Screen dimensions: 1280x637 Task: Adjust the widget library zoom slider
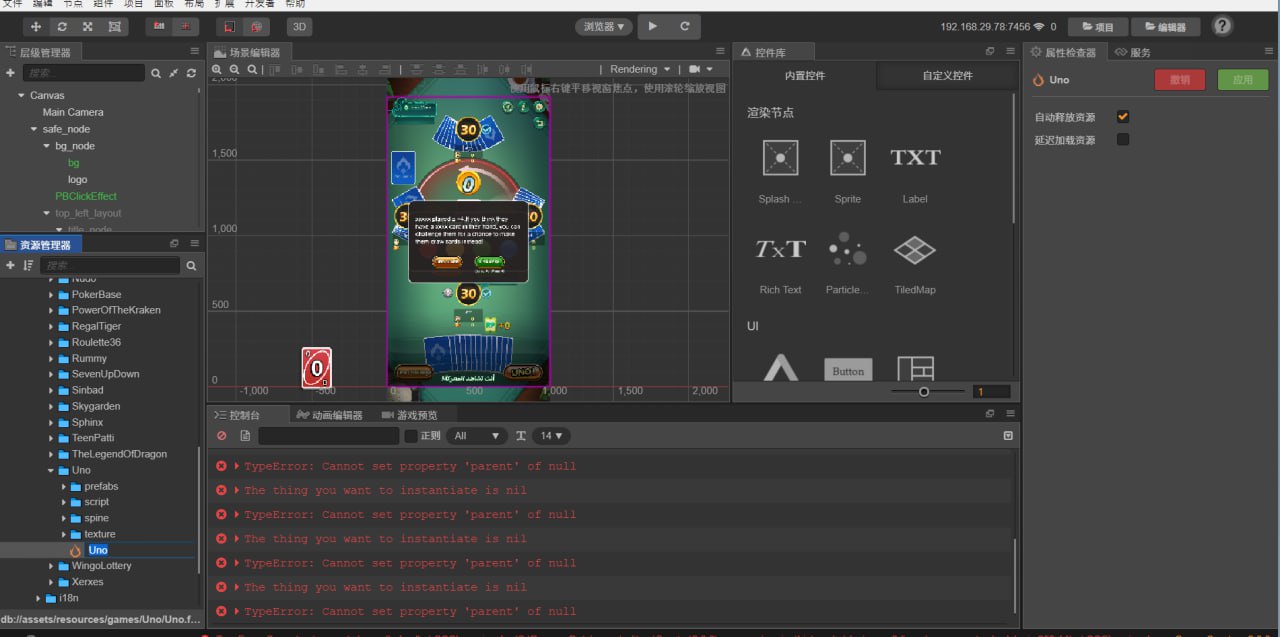pos(924,391)
